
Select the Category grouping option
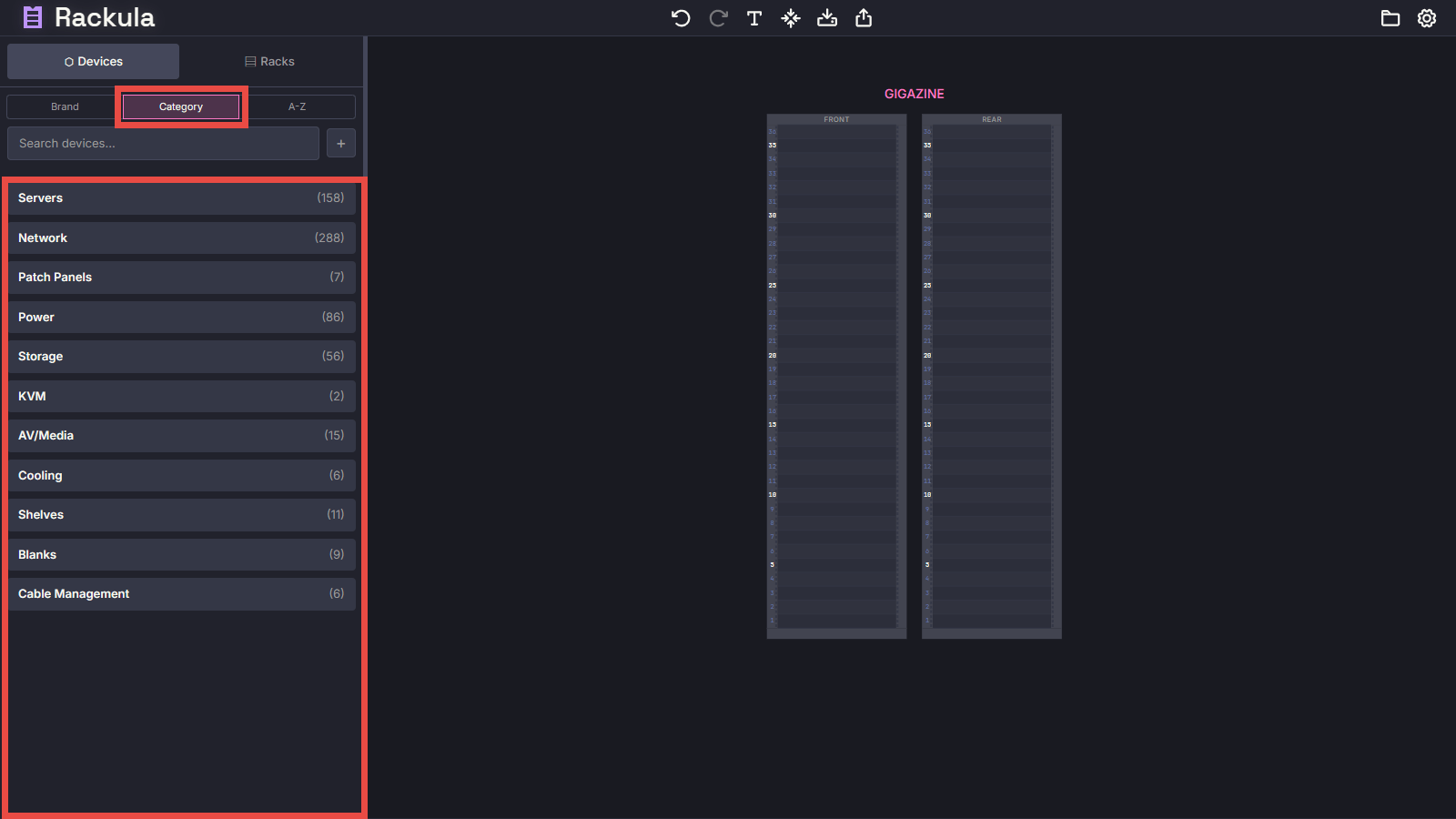pyautogui.click(x=181, y=106)
